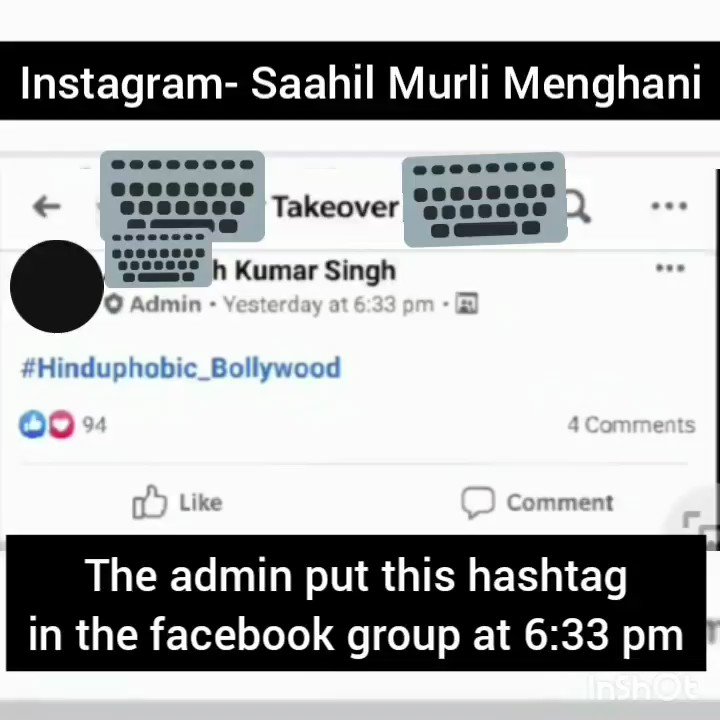
Task: Open the search magnifier in group header
Action: (x=579, y=208)
